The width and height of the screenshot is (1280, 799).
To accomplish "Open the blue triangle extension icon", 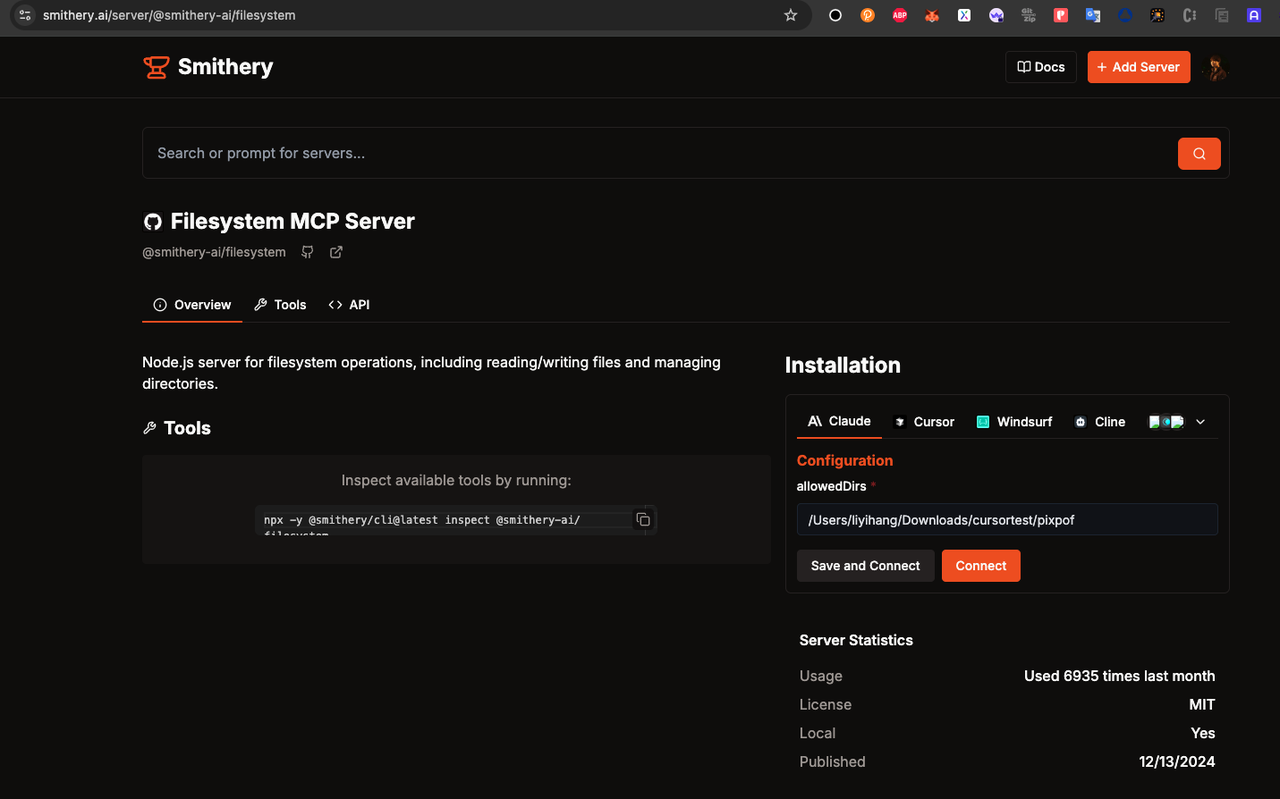I will point(1125,15).
